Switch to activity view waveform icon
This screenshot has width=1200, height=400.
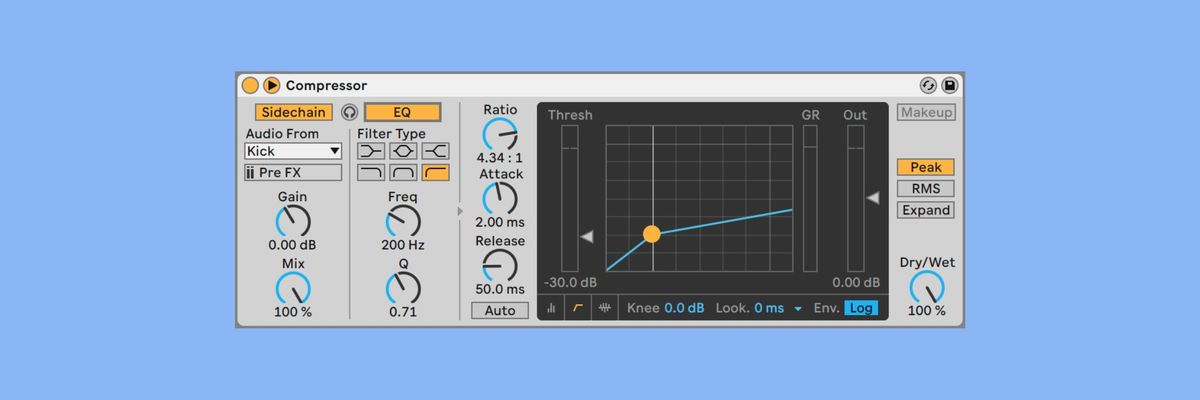pos(604,308)
